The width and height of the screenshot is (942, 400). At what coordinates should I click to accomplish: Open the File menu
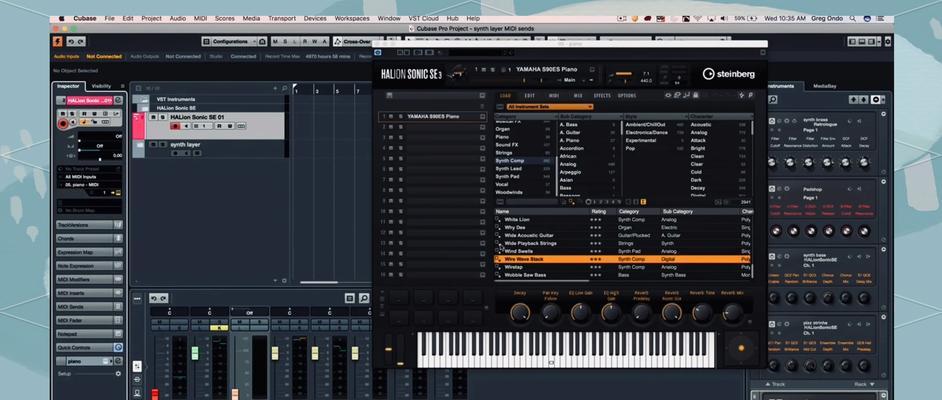click(x=109, y=19)
